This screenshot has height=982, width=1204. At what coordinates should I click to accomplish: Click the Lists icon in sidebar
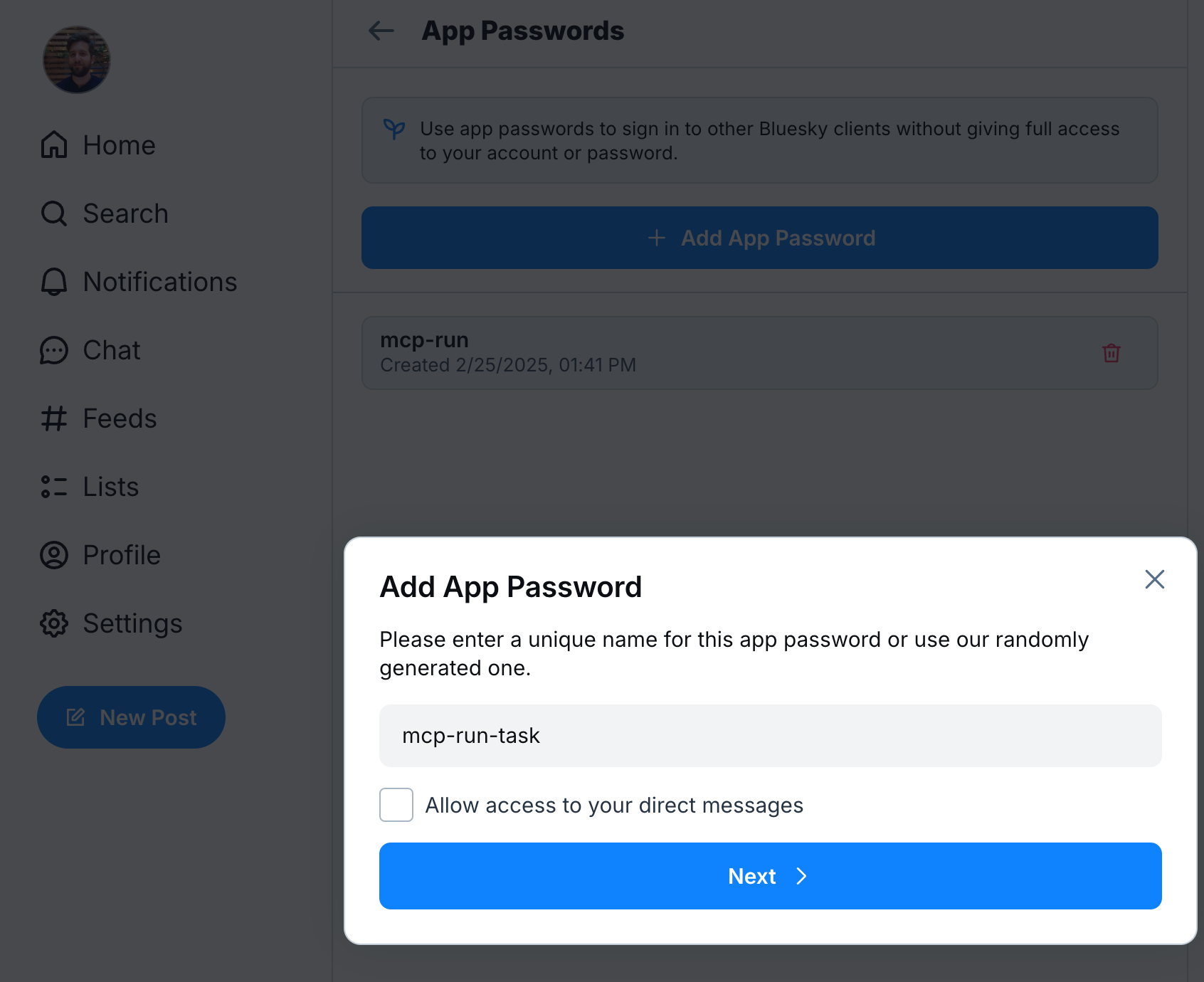click(x=54, y=487)
